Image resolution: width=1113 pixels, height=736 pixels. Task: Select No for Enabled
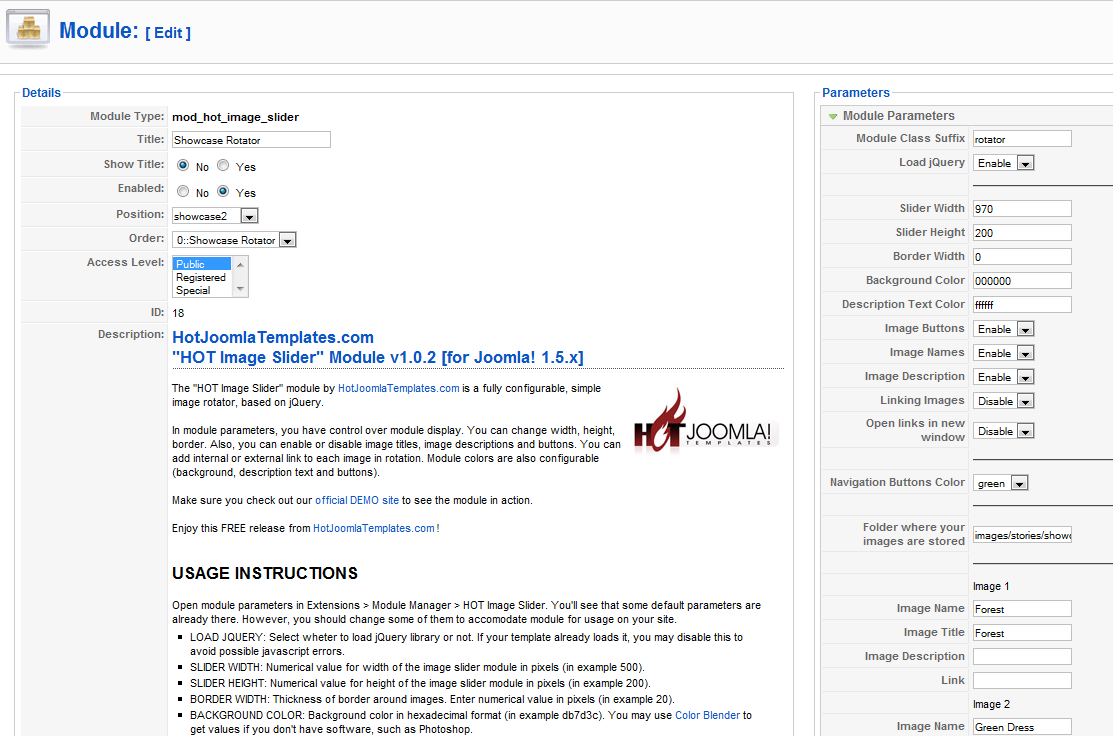click(x=183, y=191)
